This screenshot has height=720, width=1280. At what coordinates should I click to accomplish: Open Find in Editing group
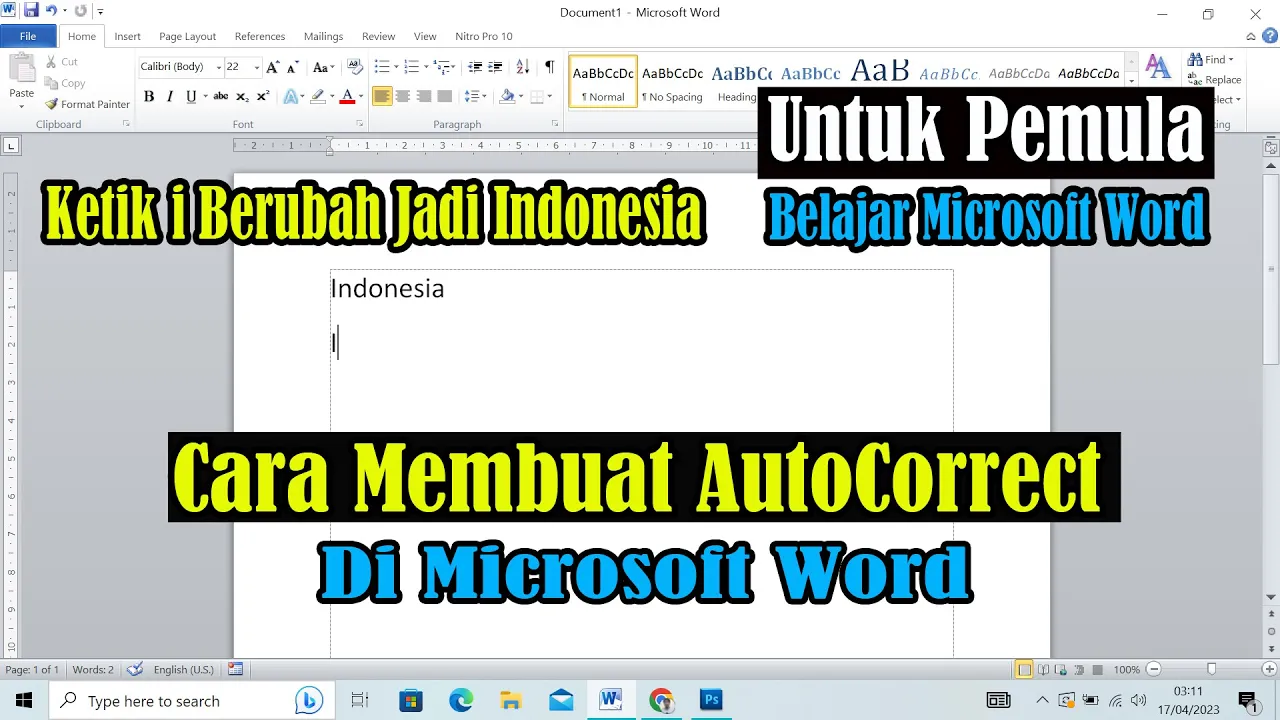(x=1211, y=60)
